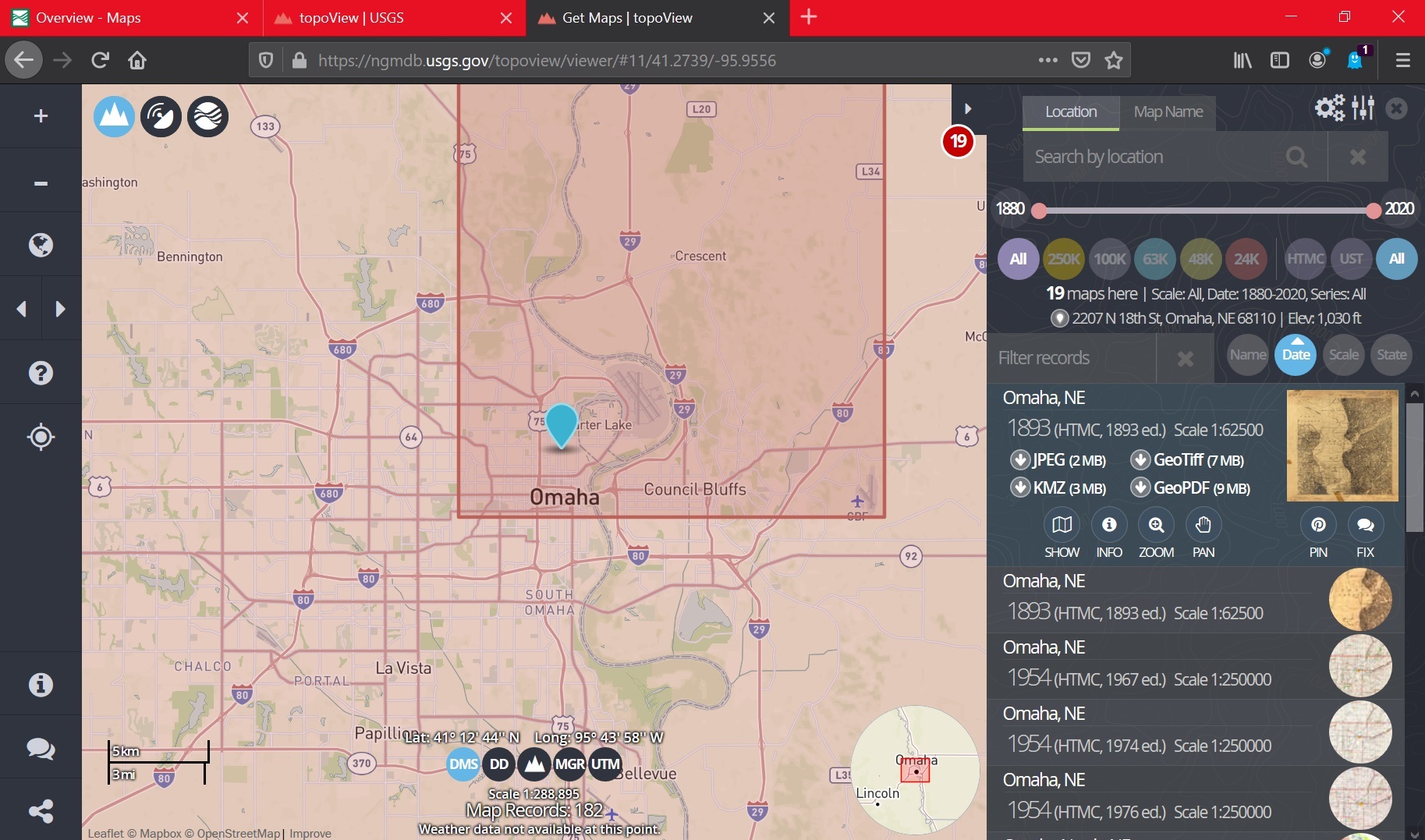Click the share icon in left sidebar
Screen dimensions: 1425x840
tap(41, 811)
